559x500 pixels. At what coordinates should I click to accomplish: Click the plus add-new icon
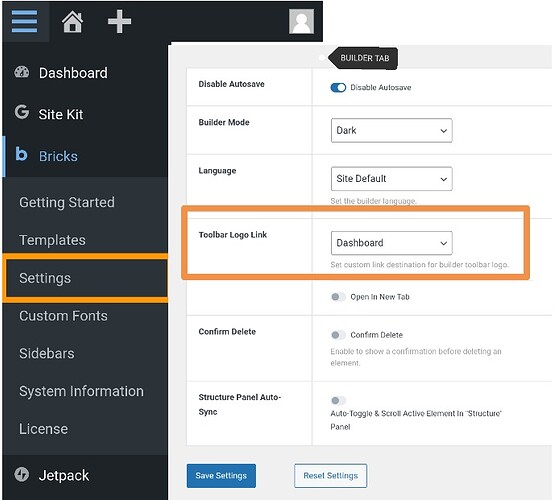tap(119, 22)
